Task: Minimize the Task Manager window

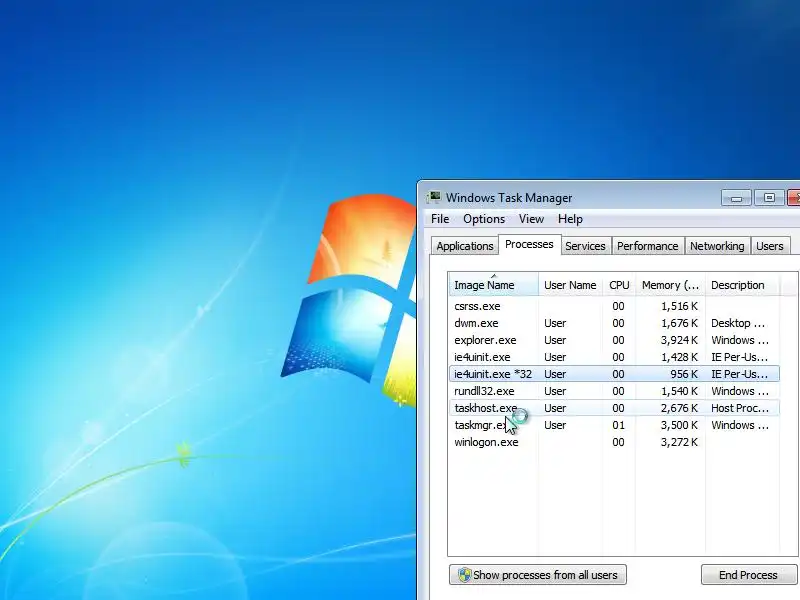Action: pos(736,197)
